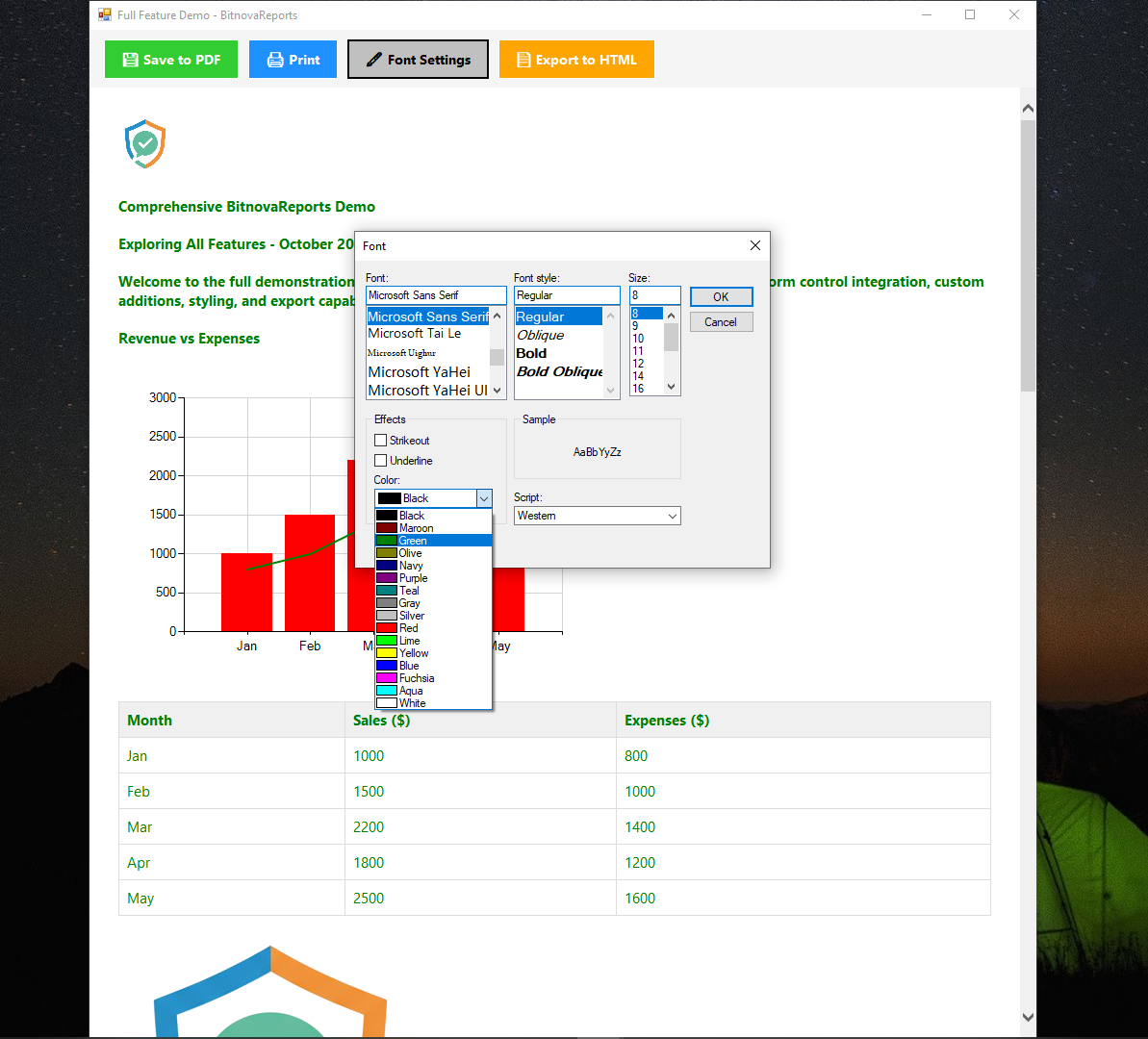The height and width of the screenshot is (1039, 1148).
Task: Click Cancel in the Font dialog
Action: pyautogui.click(x=721, y=322)
